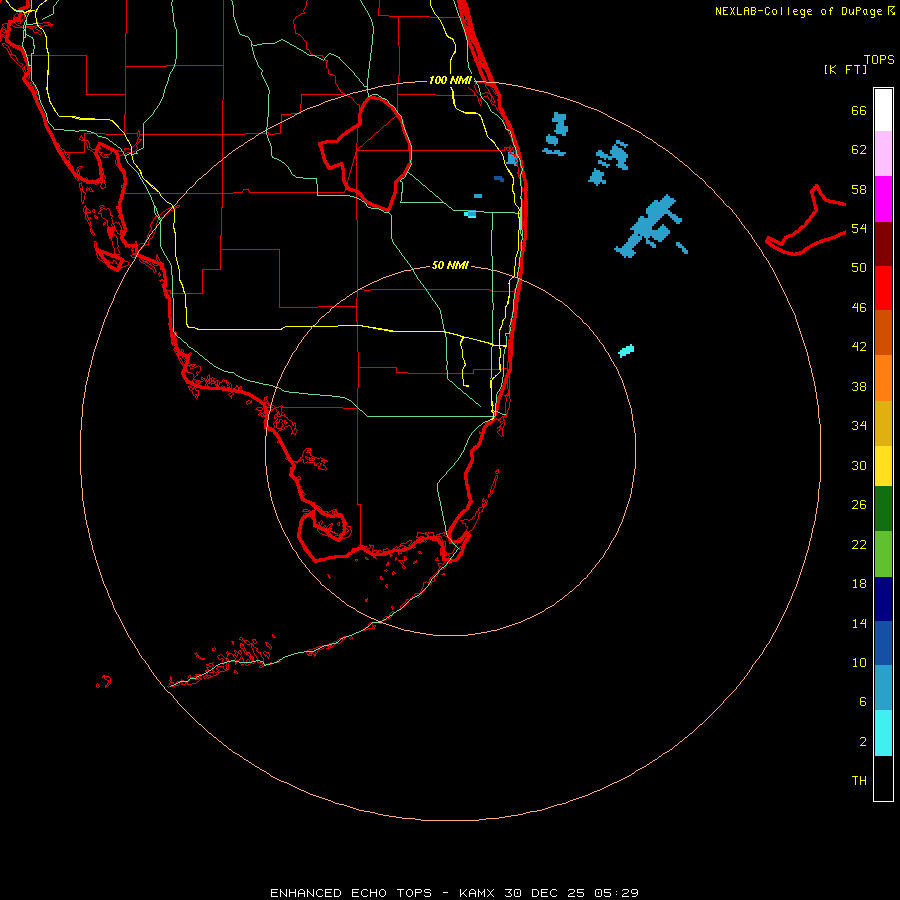This screenshot has width=900, height=900.
Task: Click the legend value 42
Action: [x=859, y=347]
